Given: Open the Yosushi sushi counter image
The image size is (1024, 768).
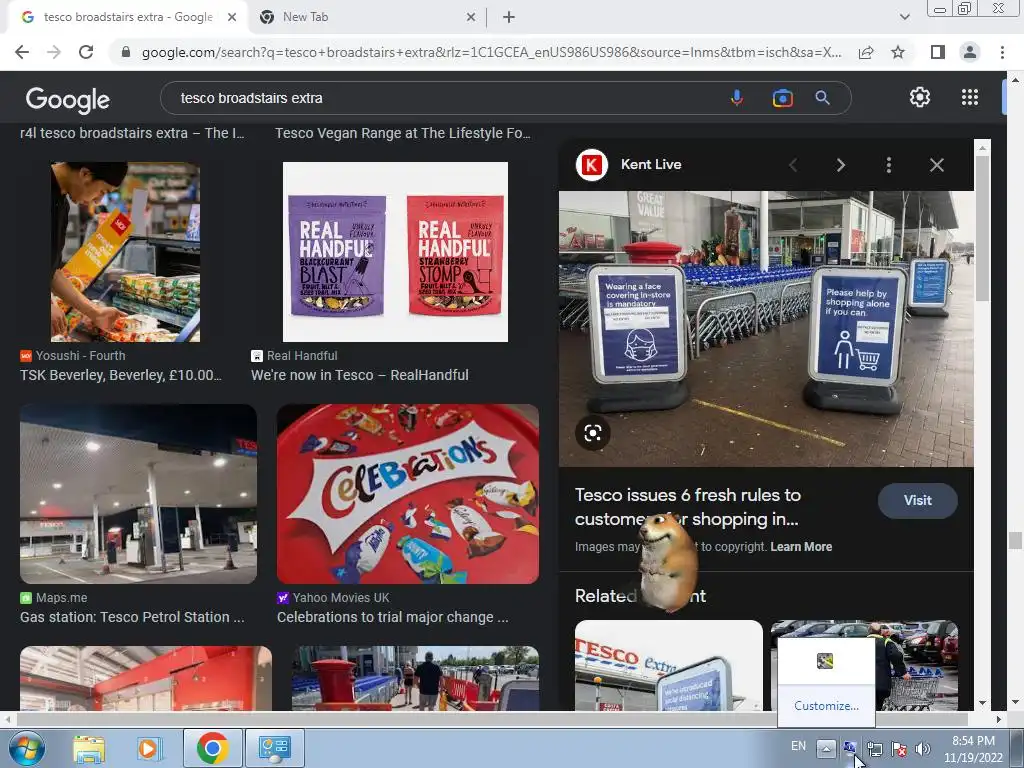Looking at the screenshot, I should click(125, 252).
